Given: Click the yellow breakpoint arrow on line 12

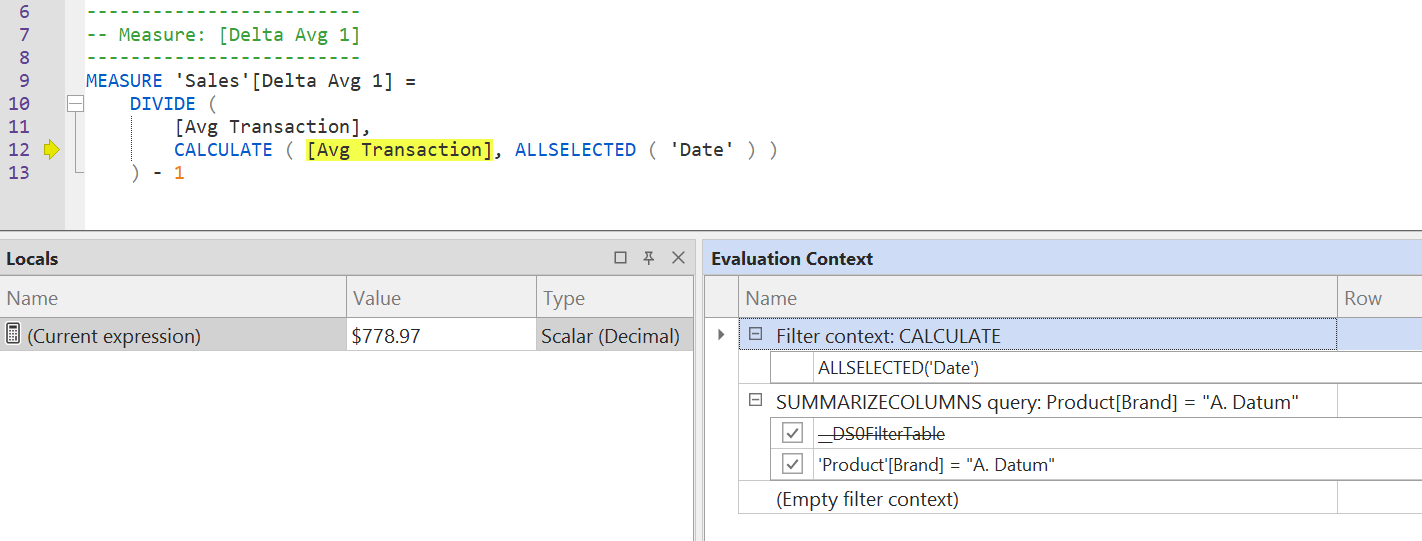Looking at the screenshot, I should point(52,150).
